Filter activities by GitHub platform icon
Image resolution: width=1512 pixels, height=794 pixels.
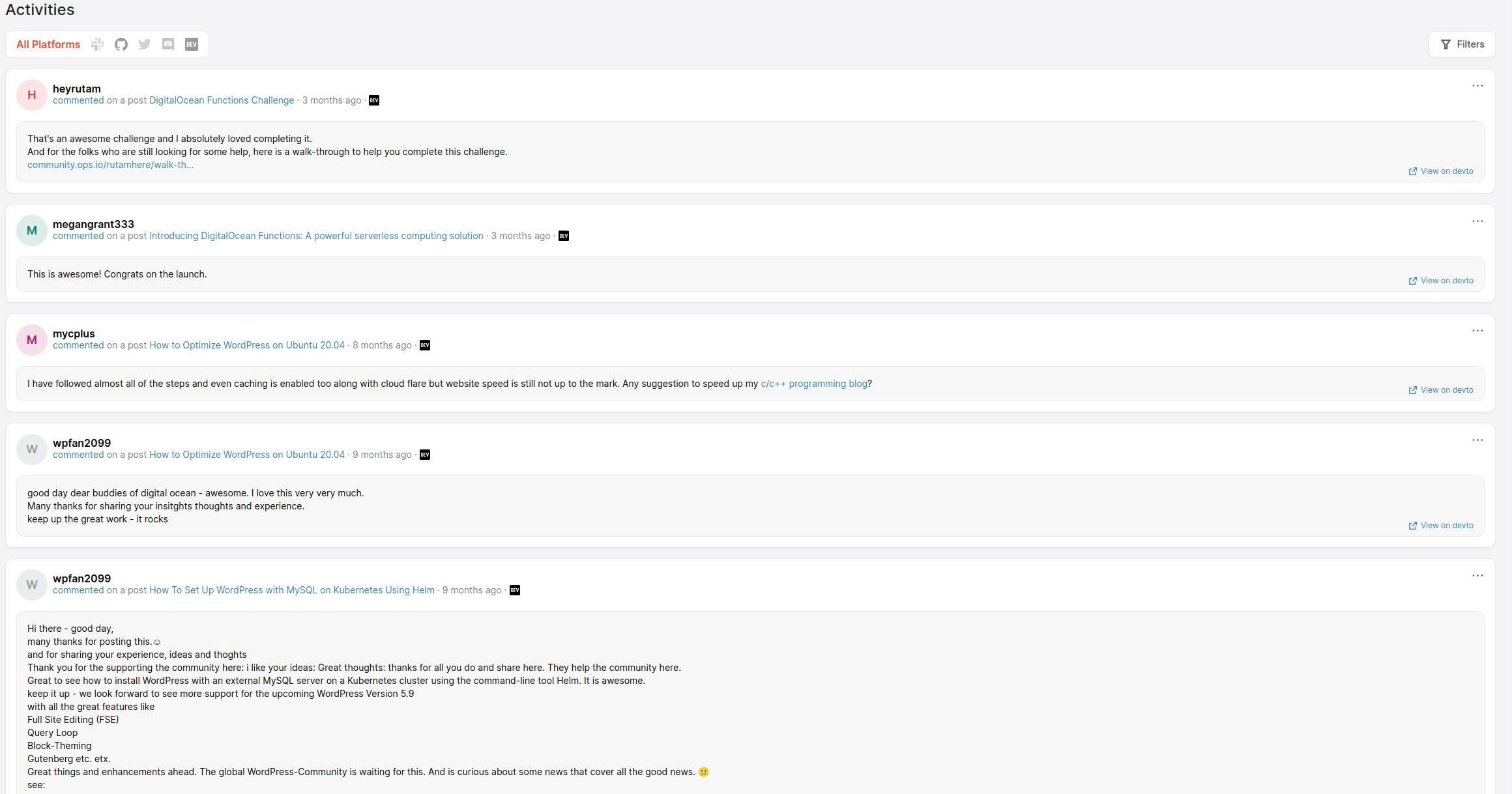(x=121, y=44)
